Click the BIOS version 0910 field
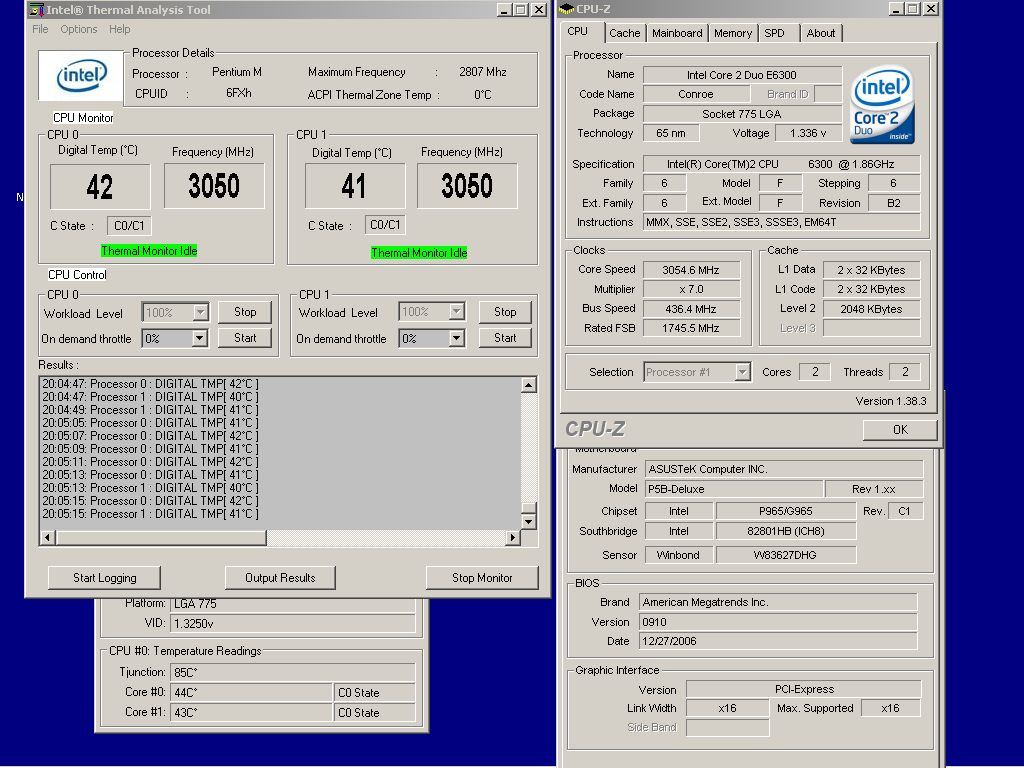Image resolution: width=1024 pixels, height=768 pixels. [x=778, y=622]
